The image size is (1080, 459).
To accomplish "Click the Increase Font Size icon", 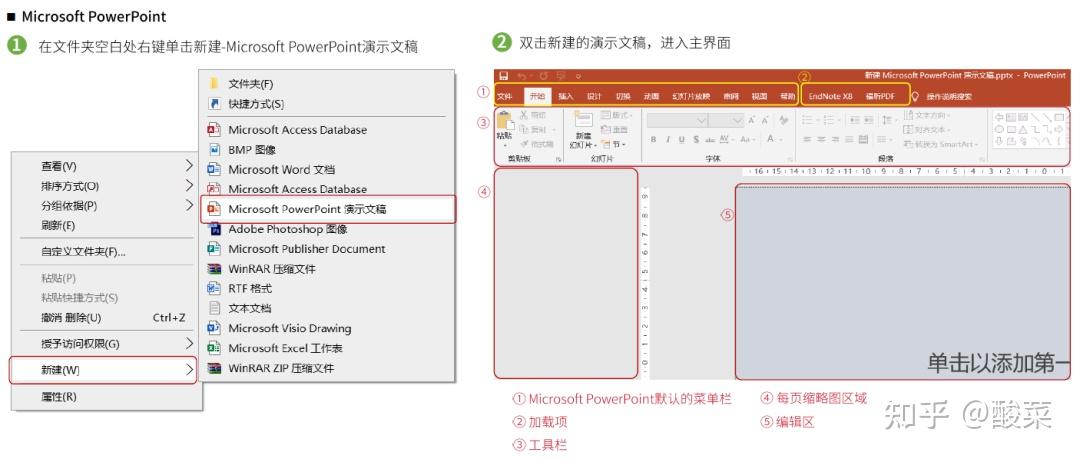I will pyautogui.click(x=751, y=121).
